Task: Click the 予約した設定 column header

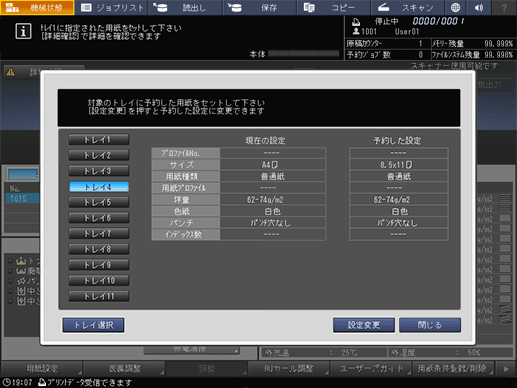Action: tap(397, 140)
